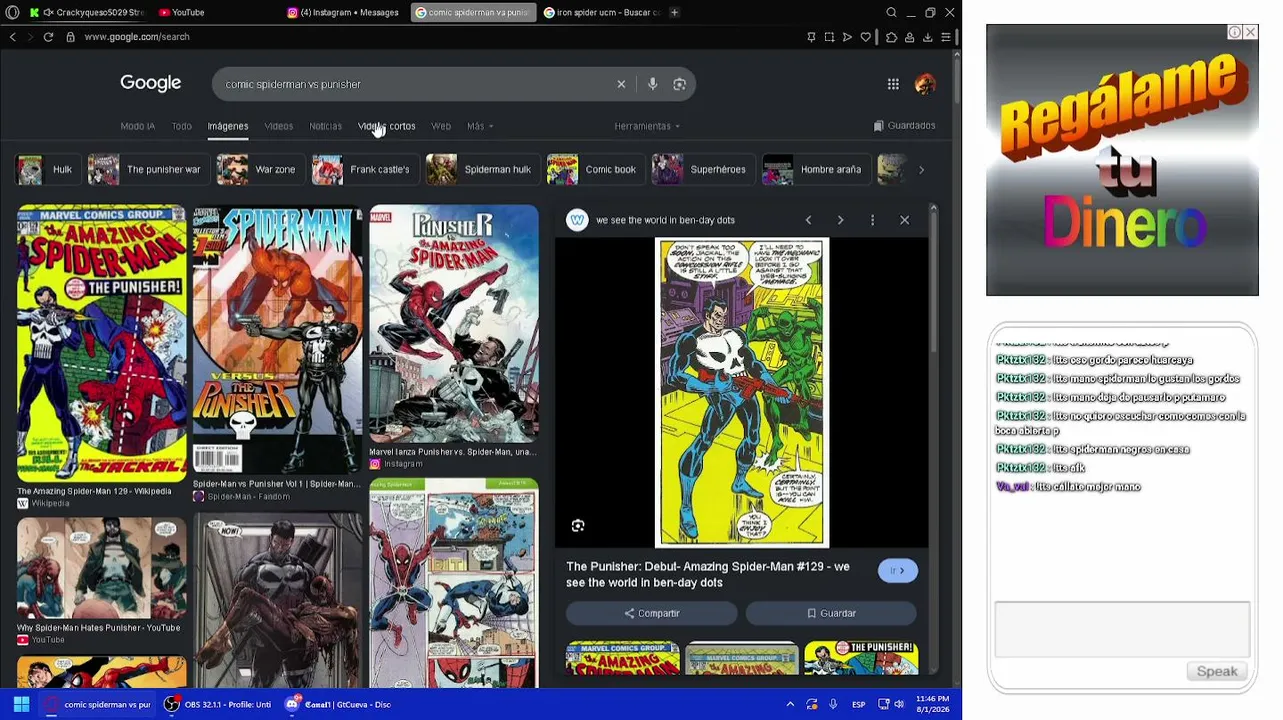The width and height of the screenshot is (1283, 720).
Task: Open more options in image preview panel
Action: click(x=872, y=220)
